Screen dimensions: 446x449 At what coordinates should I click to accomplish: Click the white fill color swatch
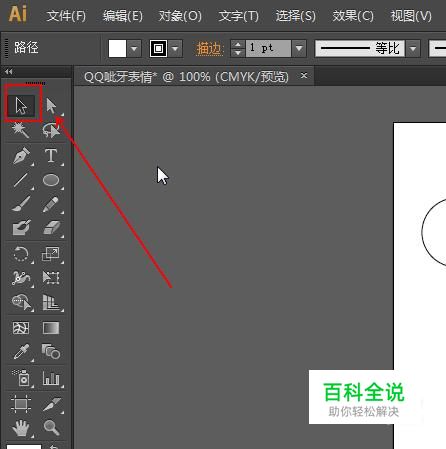click(x=117, y=49)
